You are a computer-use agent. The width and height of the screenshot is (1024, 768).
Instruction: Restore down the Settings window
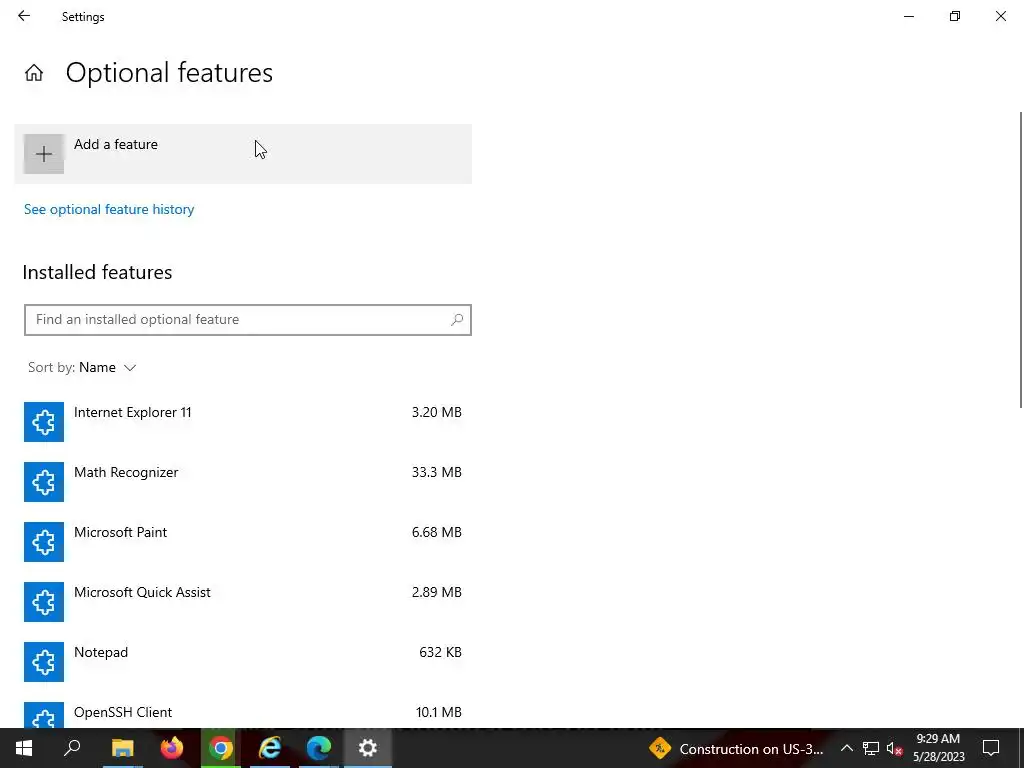(x=955, y=16)
